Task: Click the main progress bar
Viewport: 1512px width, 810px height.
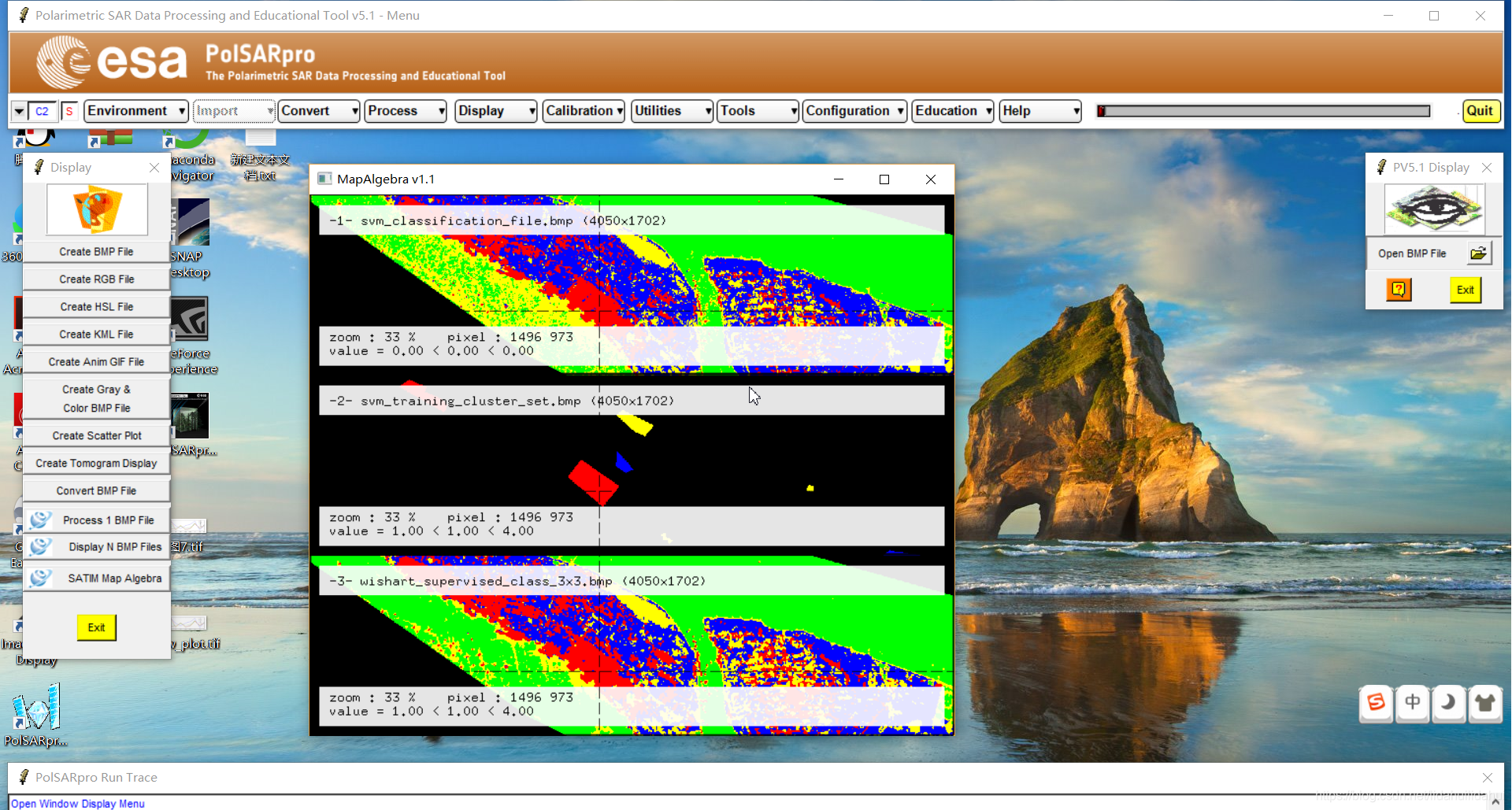Action: (1263, 111)
